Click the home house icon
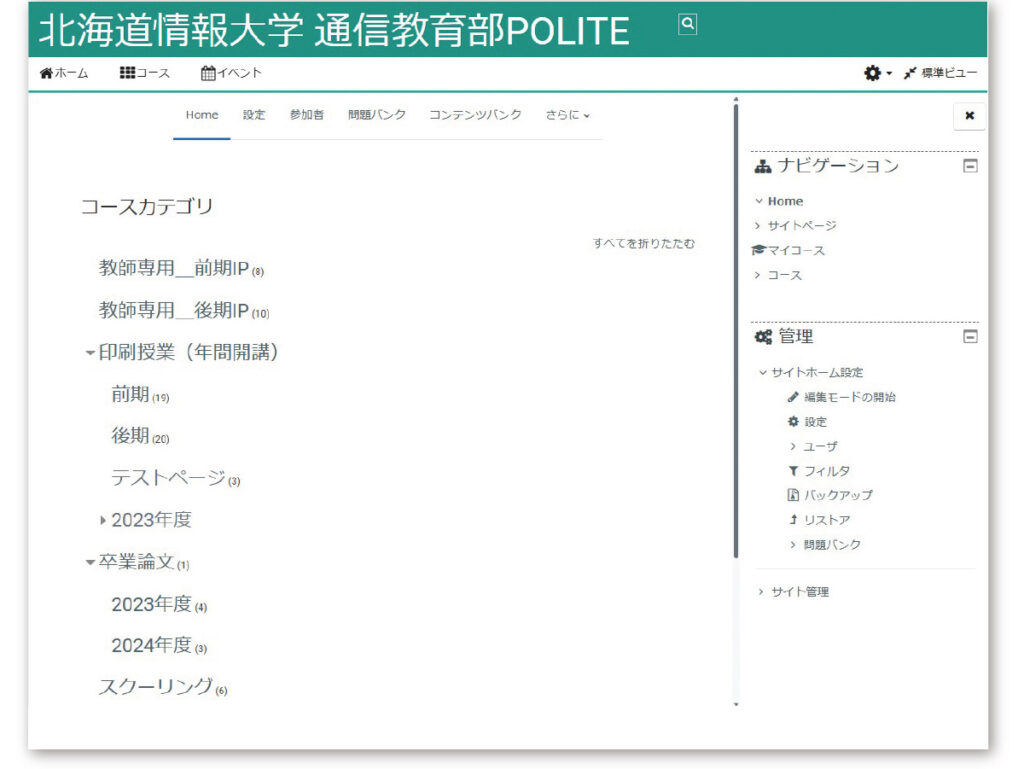Image resolution: width=1024 pixels, height=769 pixels. click(x=46, y=73)
